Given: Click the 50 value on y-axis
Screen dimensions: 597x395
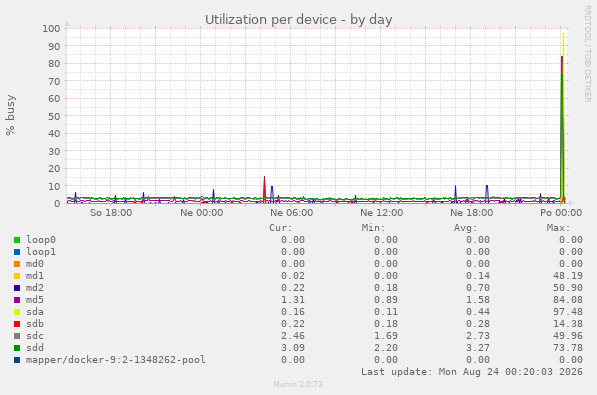Looking at the screenshot, I should [x=54, y=116].
